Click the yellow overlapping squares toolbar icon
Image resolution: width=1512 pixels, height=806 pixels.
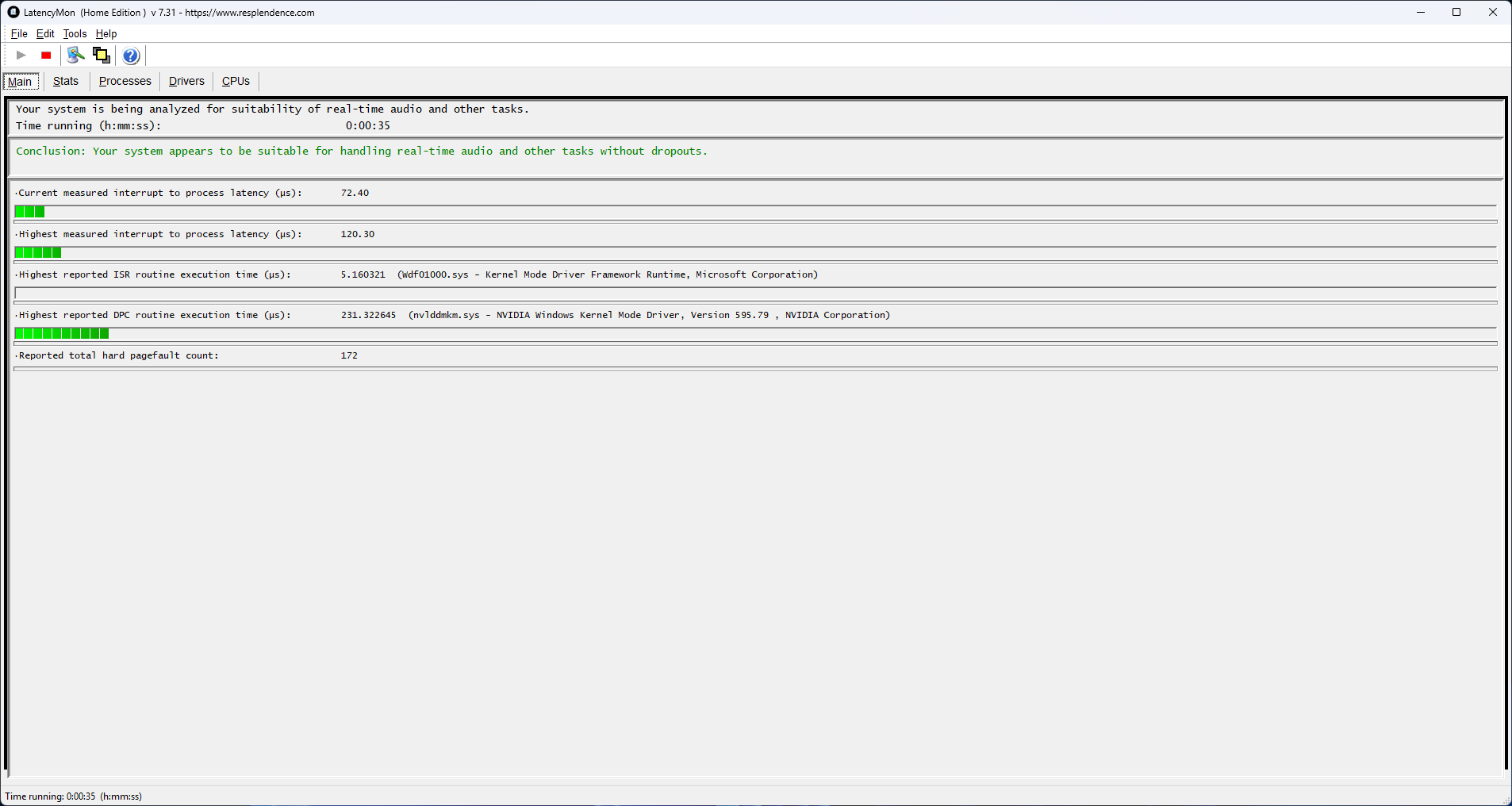(101, 56)
